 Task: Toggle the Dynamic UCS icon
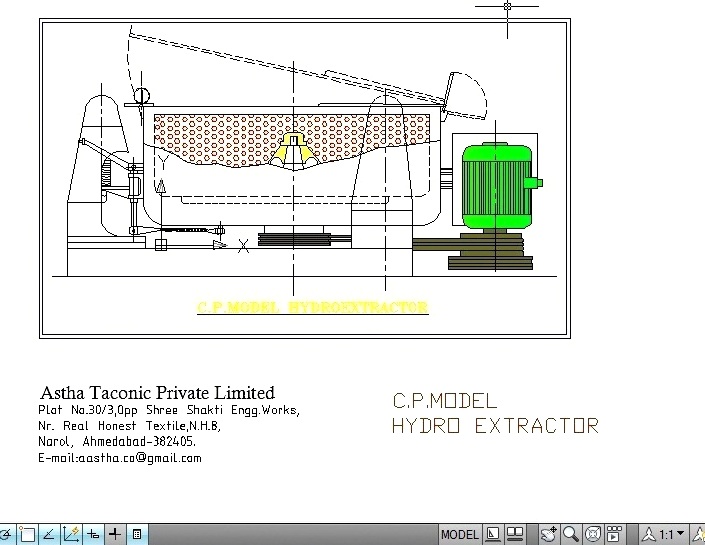click(x=71, y=535)
